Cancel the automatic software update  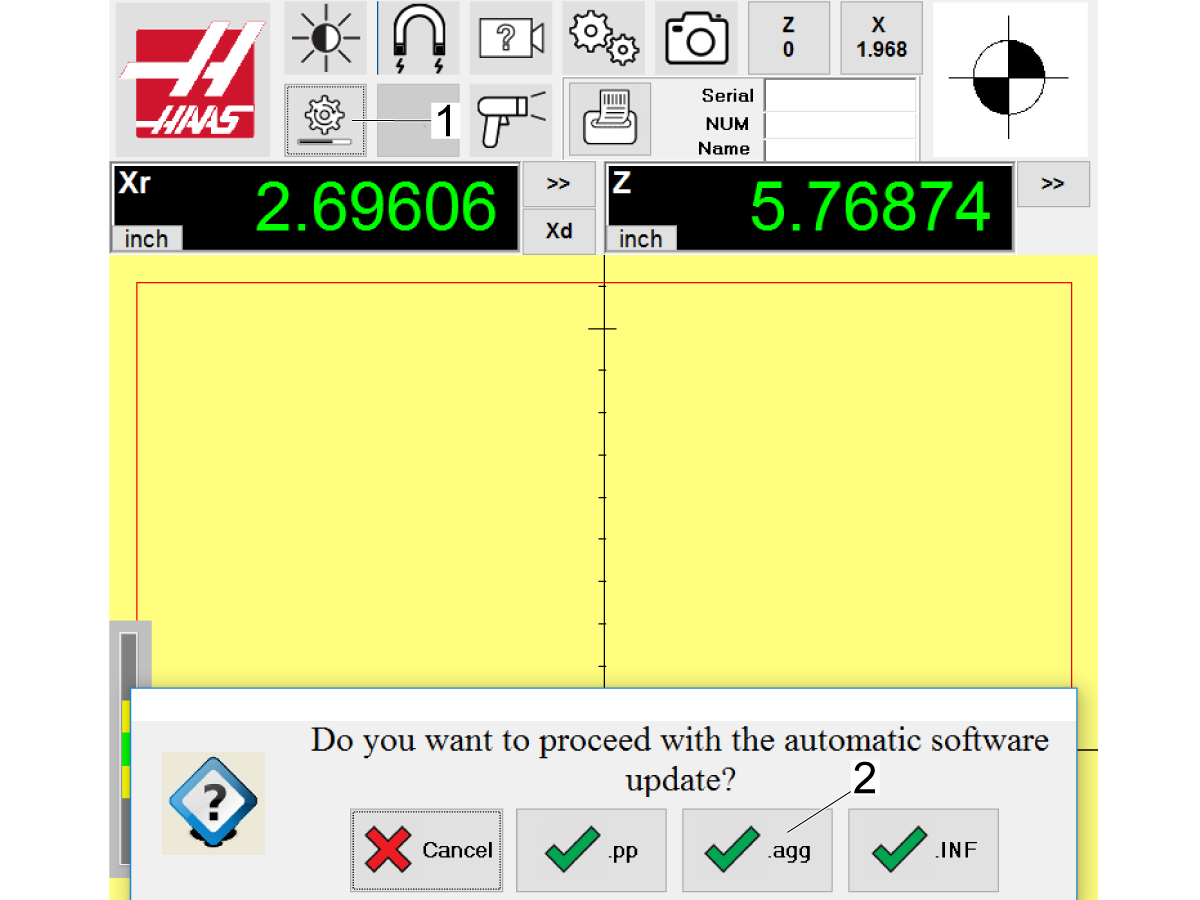[x=426, y=850]
